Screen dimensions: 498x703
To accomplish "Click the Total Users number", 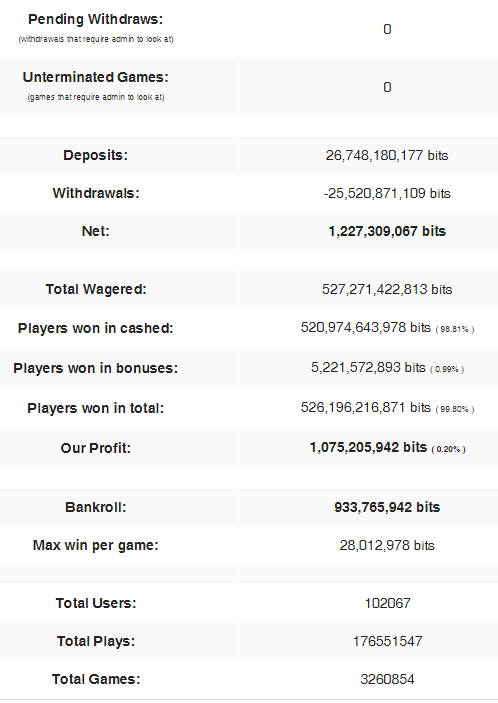I will coord(387,603).
